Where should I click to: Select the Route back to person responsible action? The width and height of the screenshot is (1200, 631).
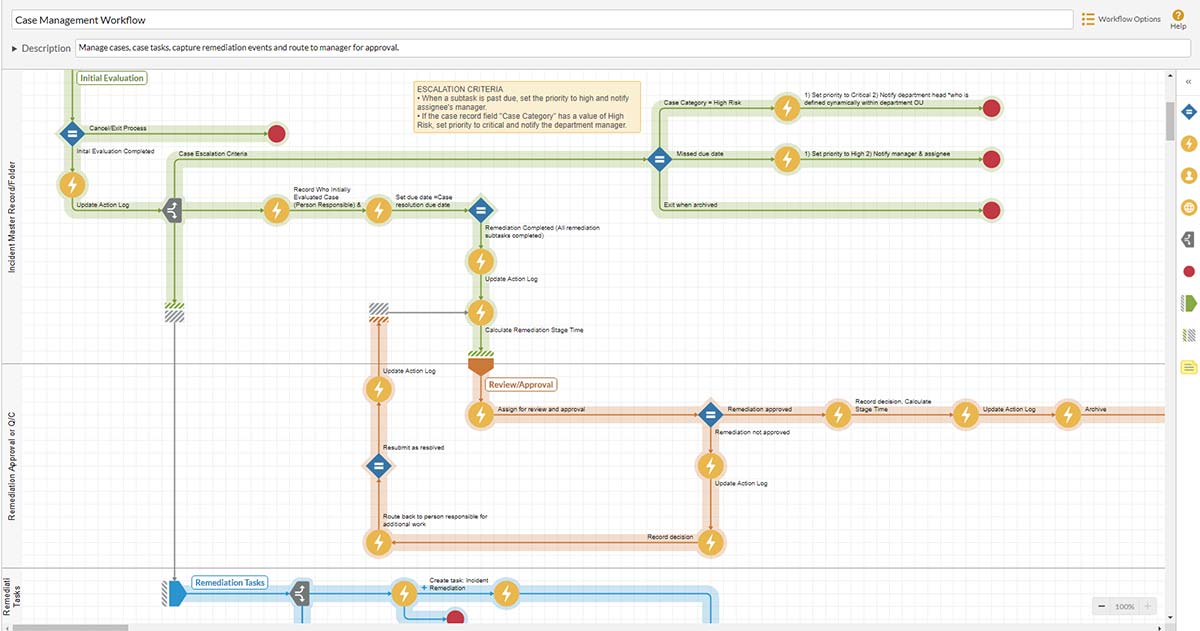click(x=378, y=542)
